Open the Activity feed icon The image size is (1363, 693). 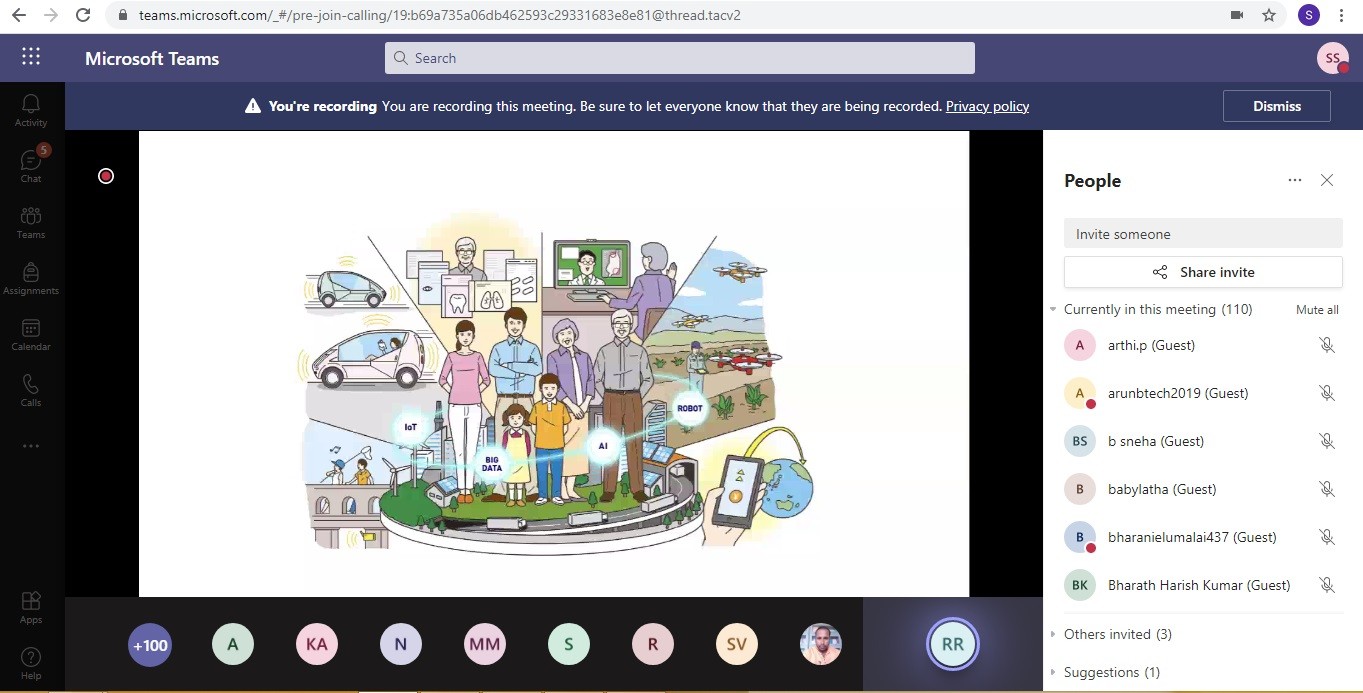31,109
